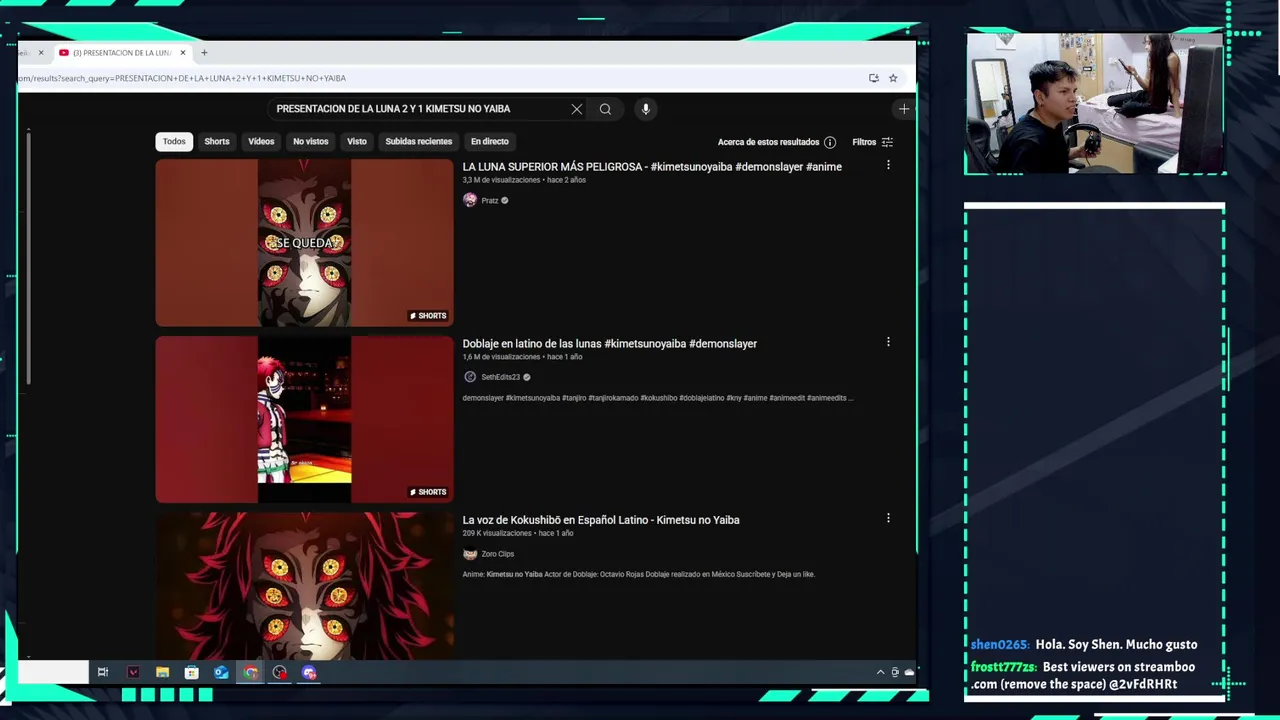Select the No vistos filter chip
The image size is (1280, 720).
[310, 141]
